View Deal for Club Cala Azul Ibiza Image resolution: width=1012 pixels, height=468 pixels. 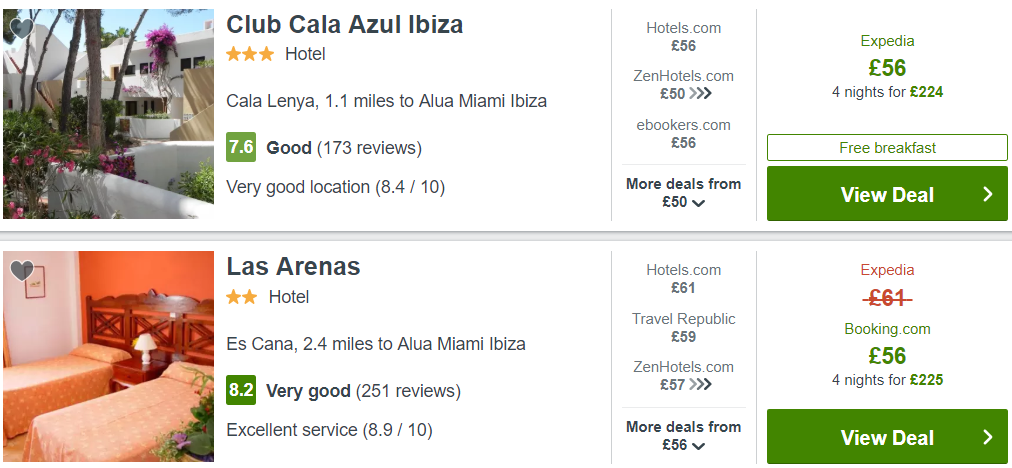[x=887, y=194]
